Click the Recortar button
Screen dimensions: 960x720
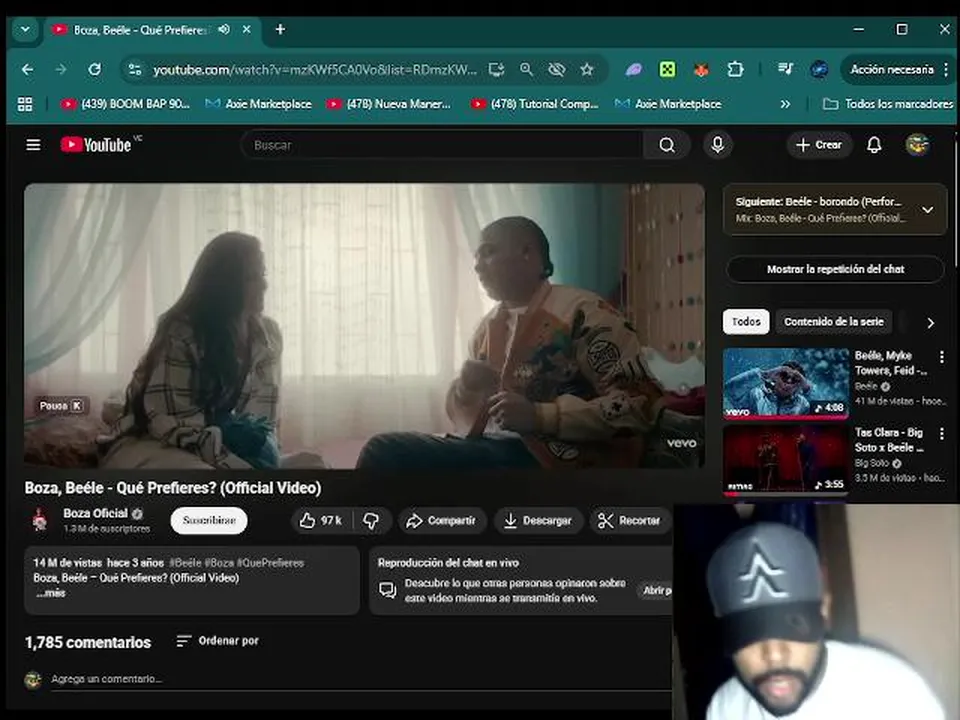pos(630,520)
